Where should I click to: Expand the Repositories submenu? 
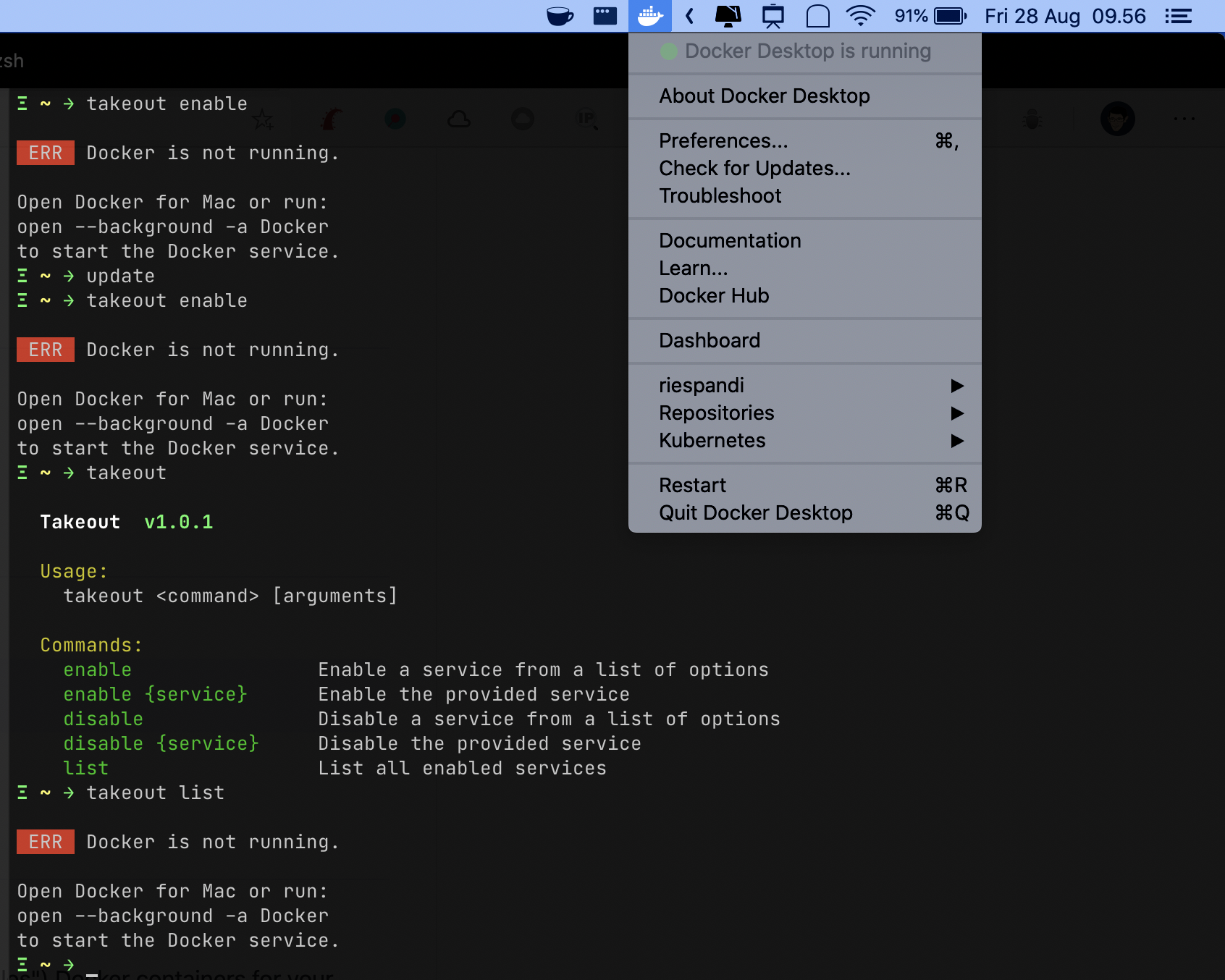[805, 413]
